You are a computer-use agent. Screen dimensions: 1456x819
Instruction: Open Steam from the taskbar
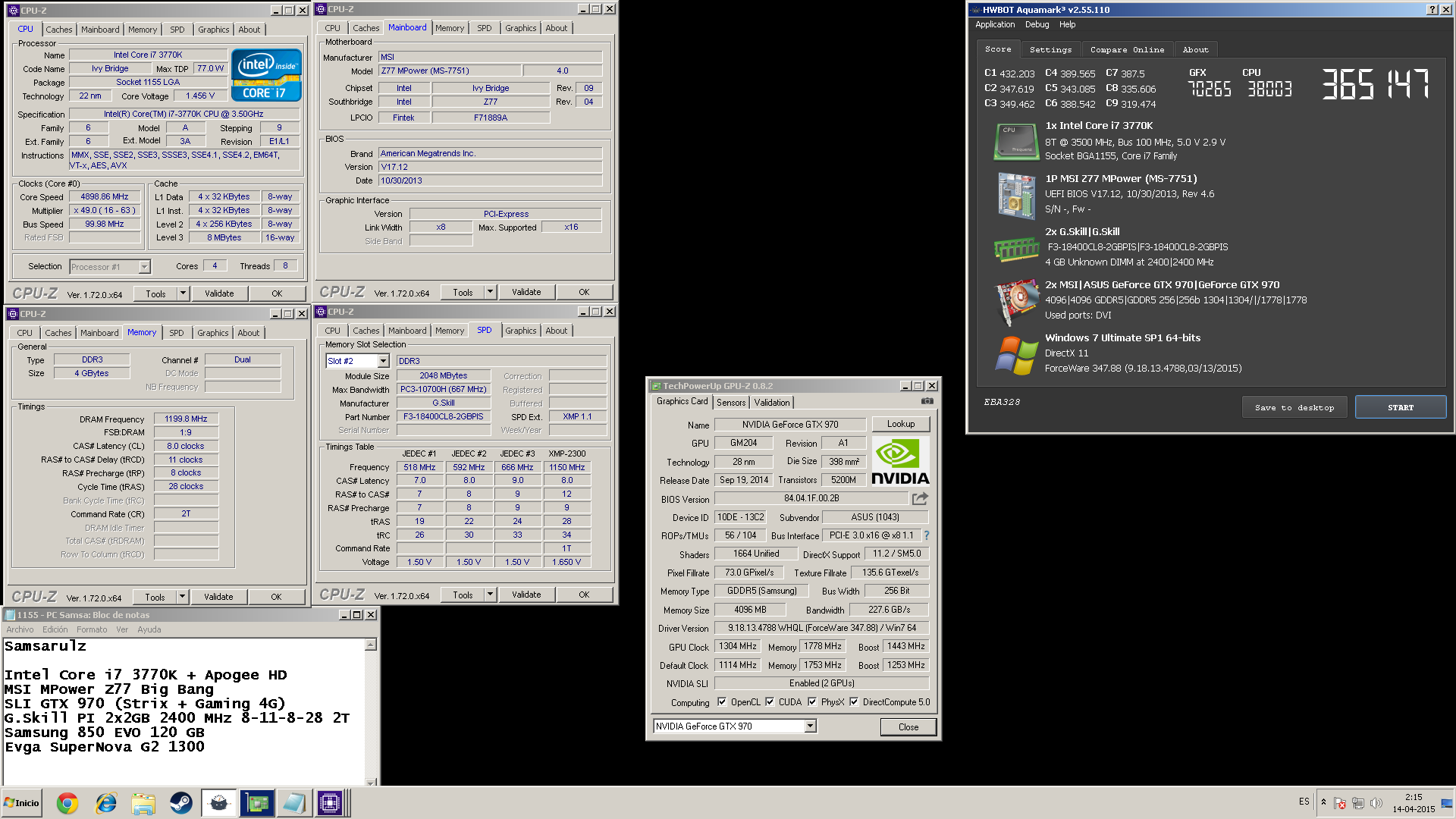[180, 803]
